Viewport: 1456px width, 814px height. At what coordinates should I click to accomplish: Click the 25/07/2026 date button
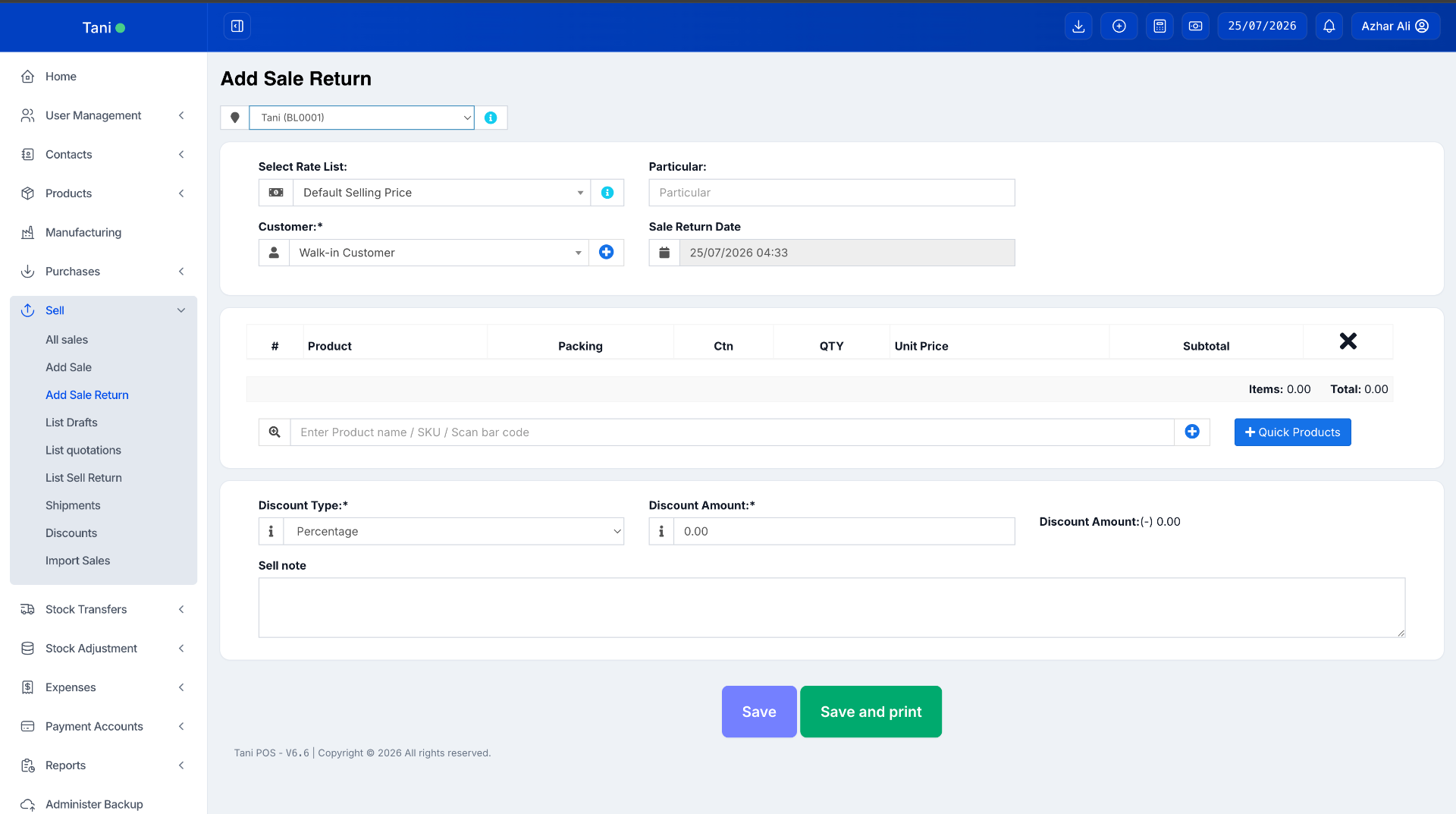tap(1262, 27)
